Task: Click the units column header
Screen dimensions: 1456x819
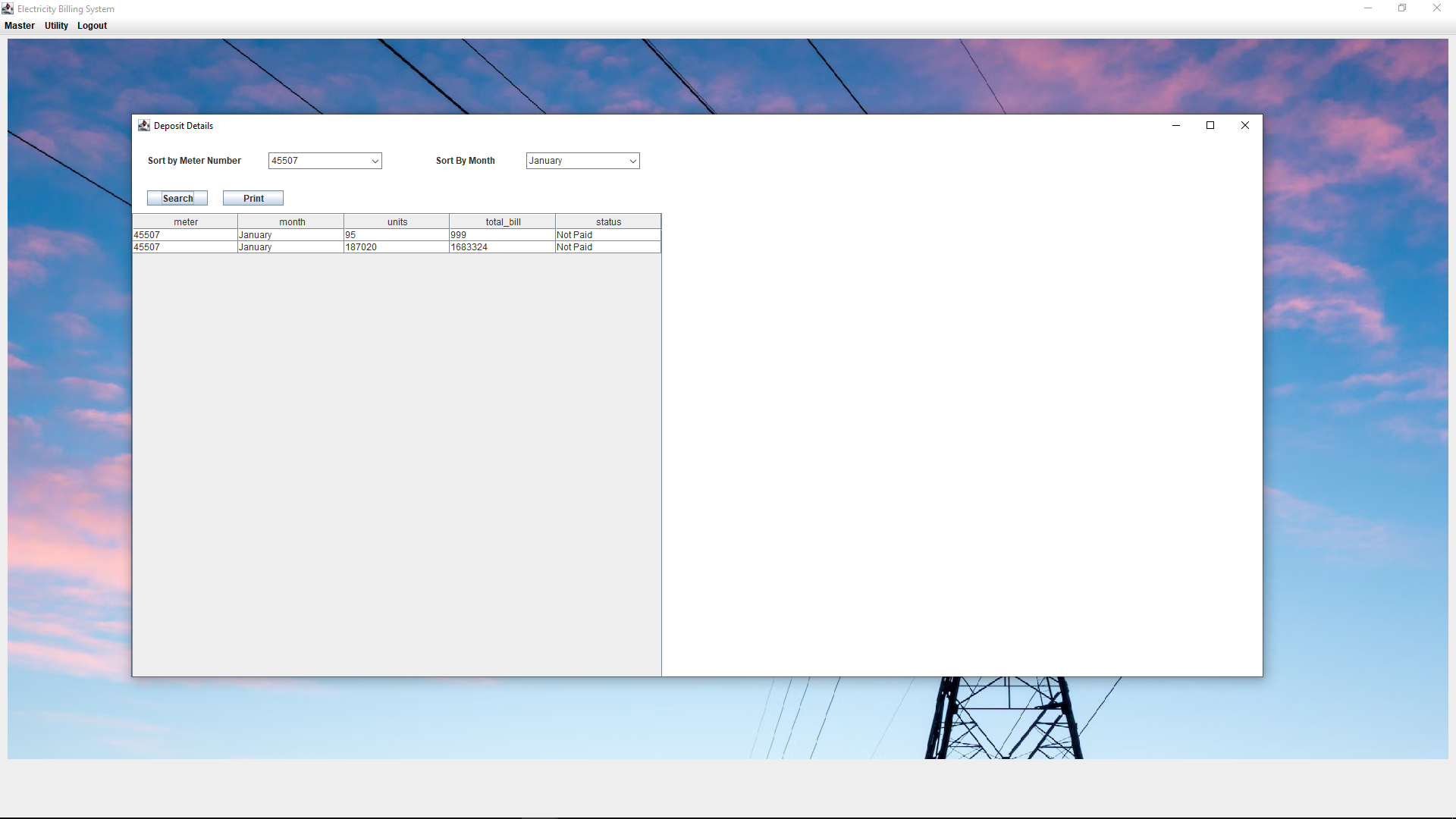Action: tap(397, 221)
